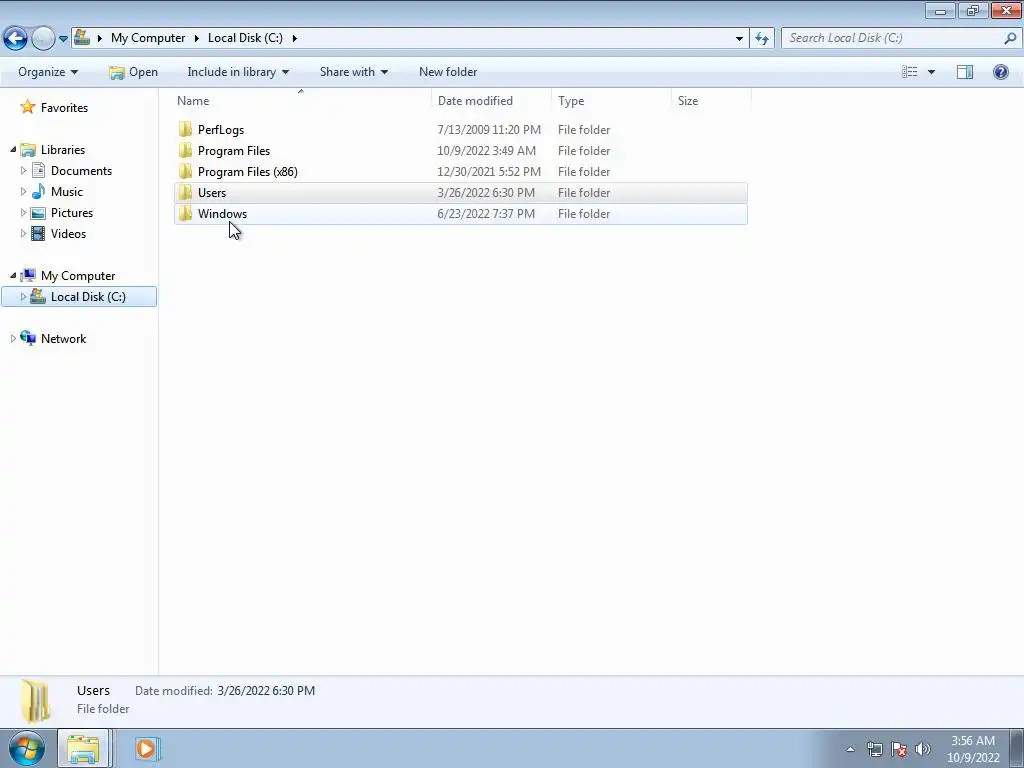The width and height of the screenshot is (1024, 768).
Task: Collapse the Libraries tree node
Action: [x=13, y=150]
